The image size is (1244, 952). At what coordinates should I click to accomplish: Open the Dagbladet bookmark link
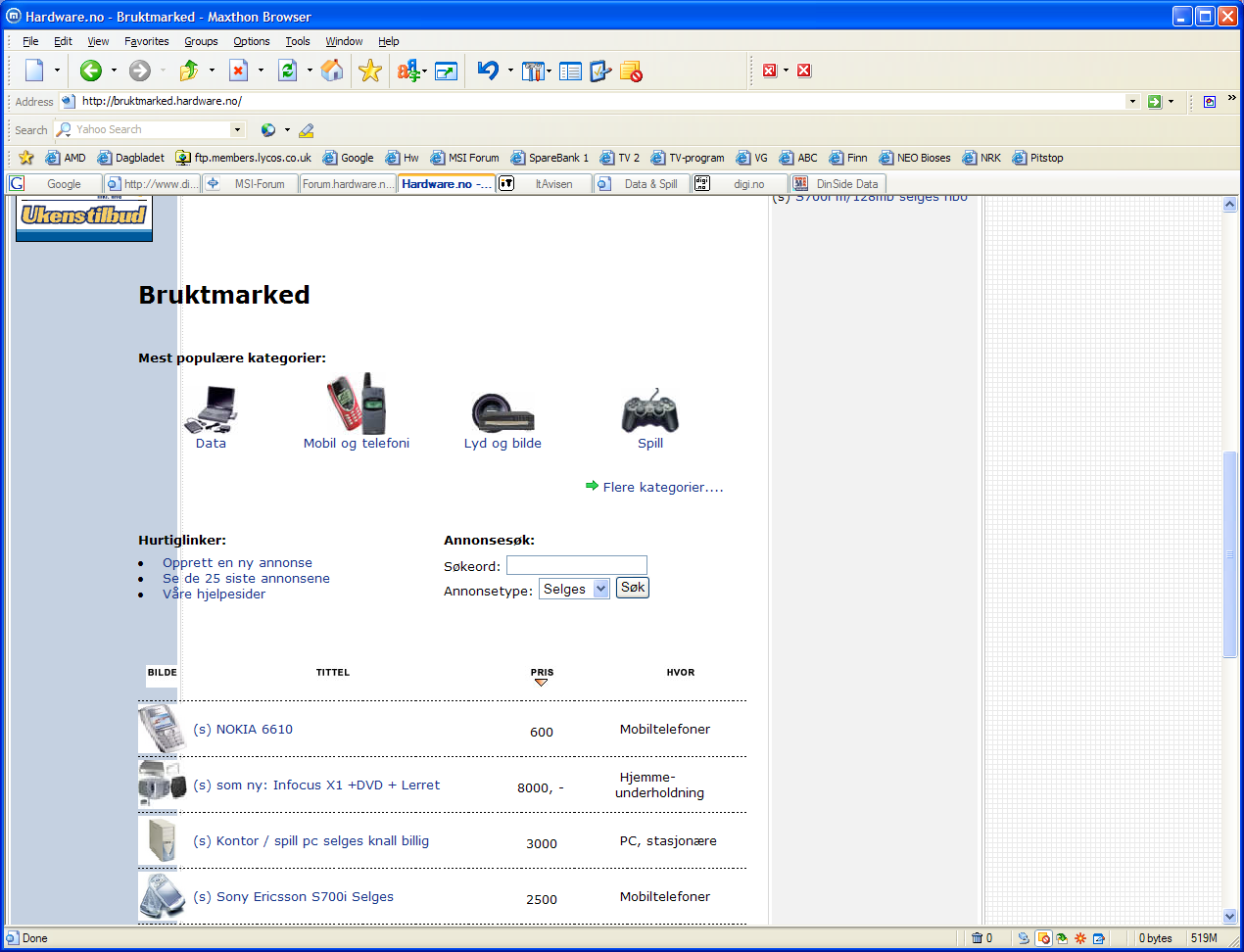131,157
